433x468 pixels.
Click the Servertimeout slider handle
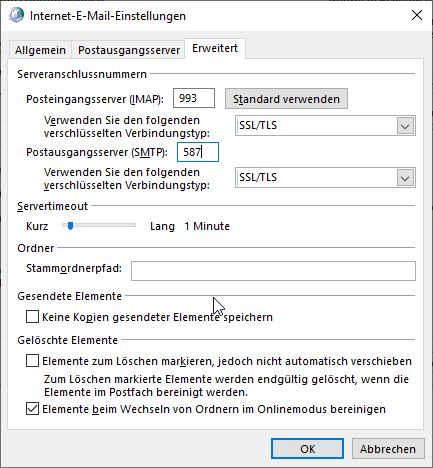[x=70, y=226]
